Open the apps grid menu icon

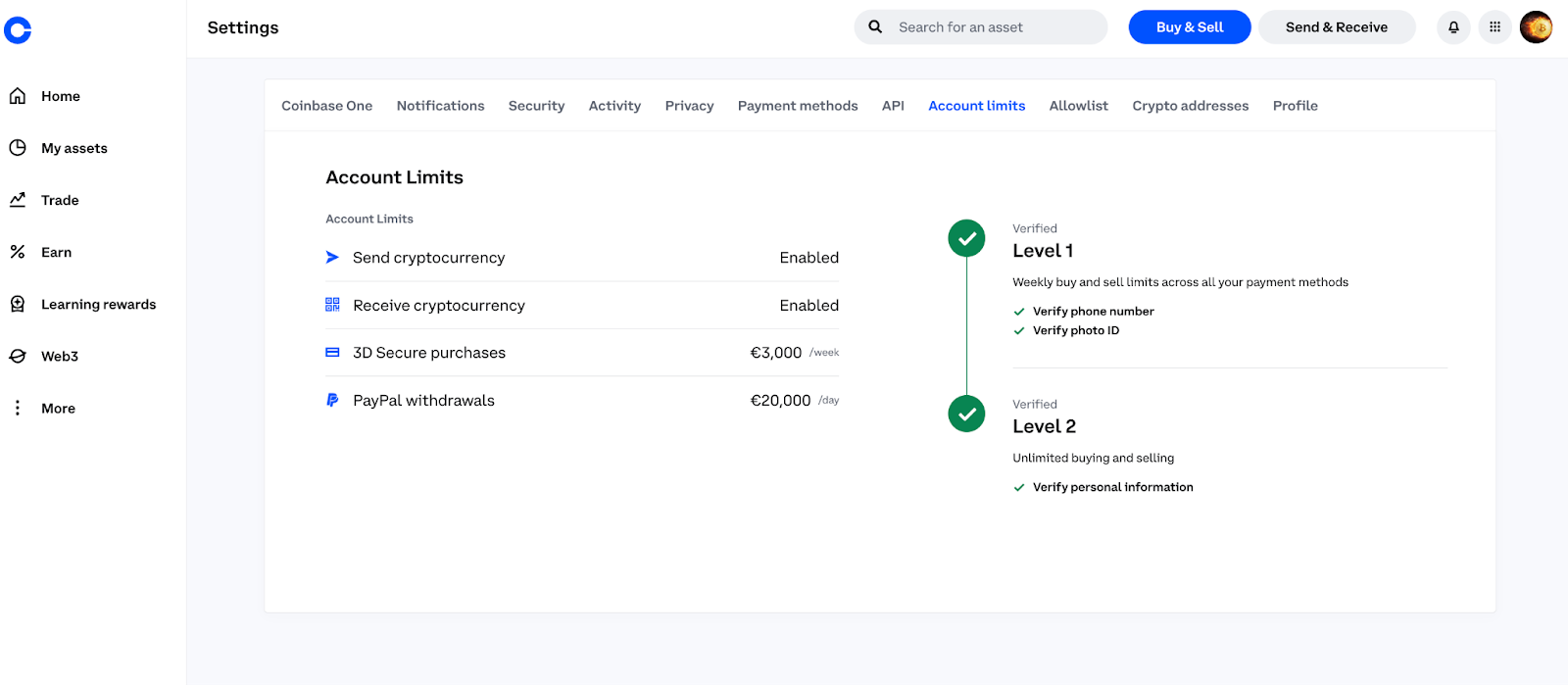tap(1494, 27)
